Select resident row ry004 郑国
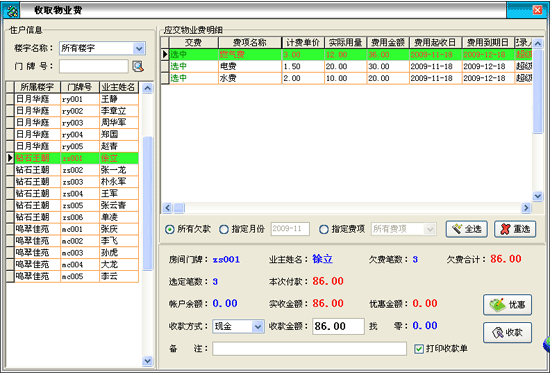The image size is (552, 375). point(72,135)
